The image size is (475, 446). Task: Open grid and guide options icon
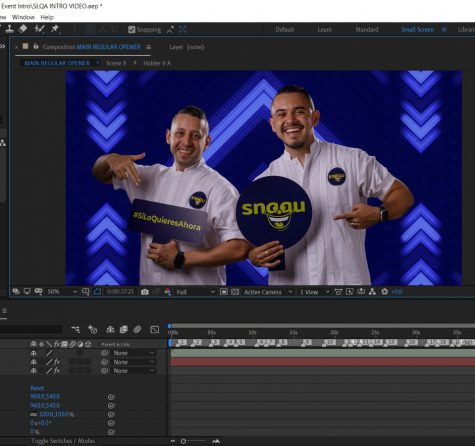(86, 292)
